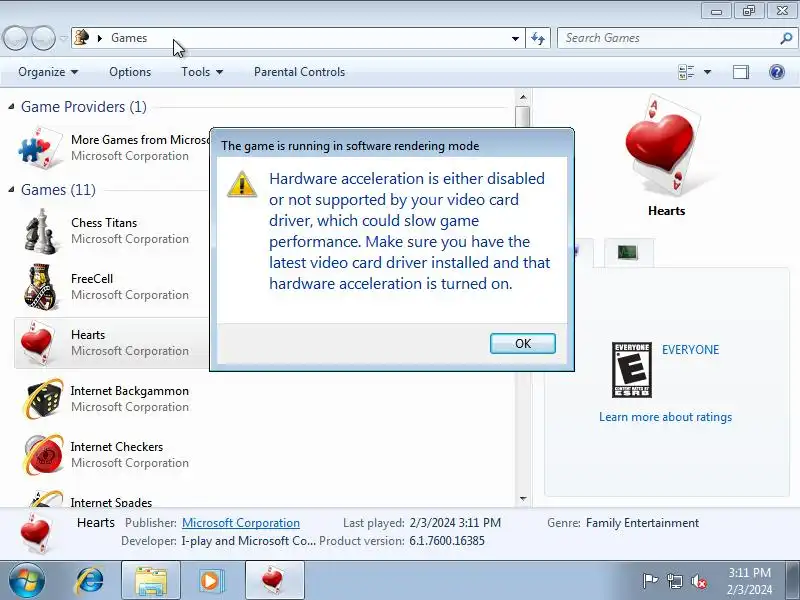Click the scroll up arrow in the games list
The height and width of the screenshot is (600, 800).
(523, 96)
